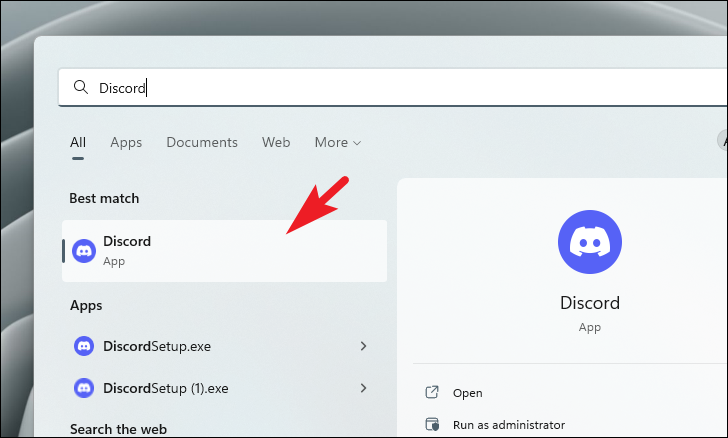Choose Run as administrator
This screenshot has width=728, height=438.
(x=509, y=425)
